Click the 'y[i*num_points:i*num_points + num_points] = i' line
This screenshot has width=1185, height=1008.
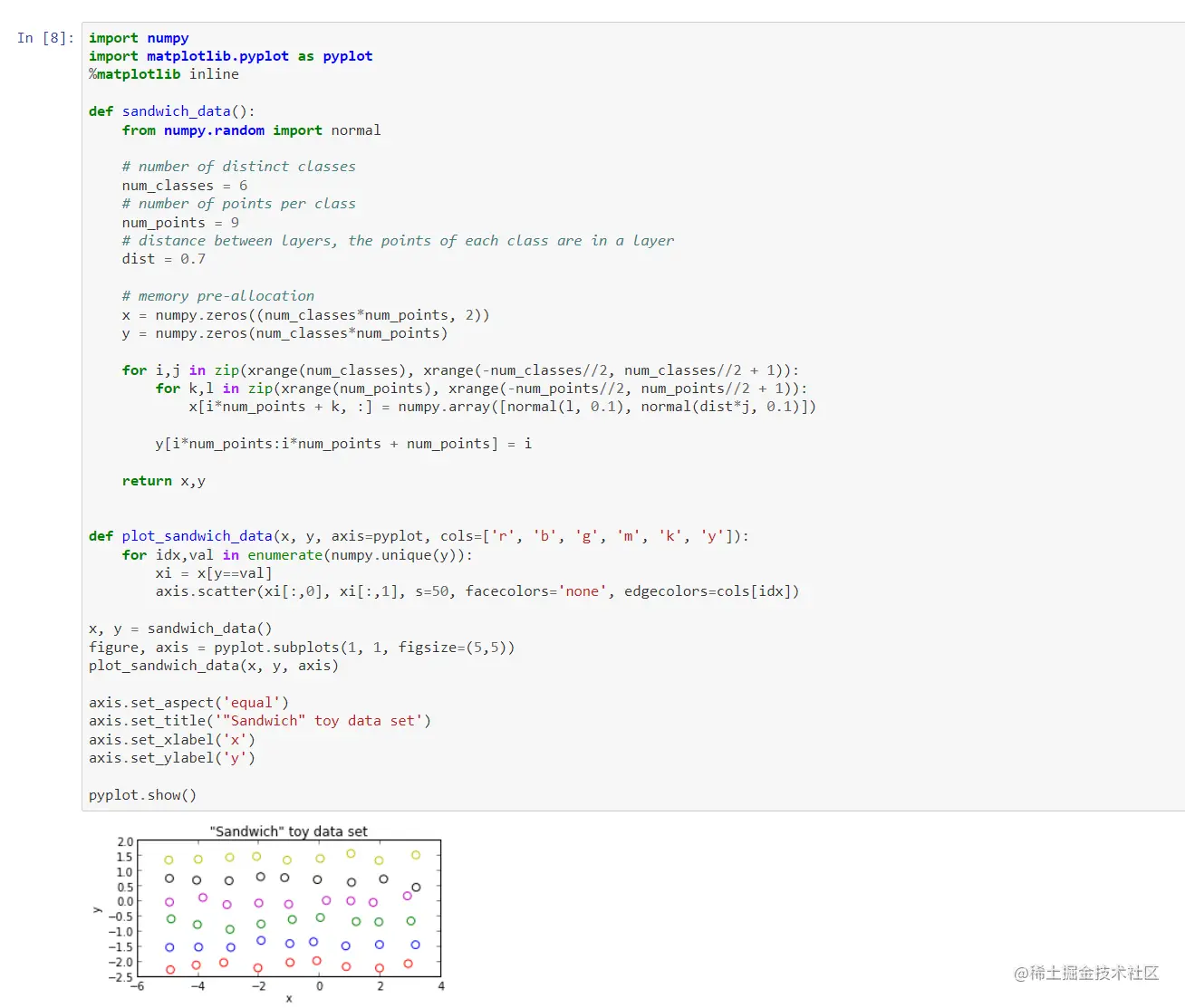(x=344, y=444)
